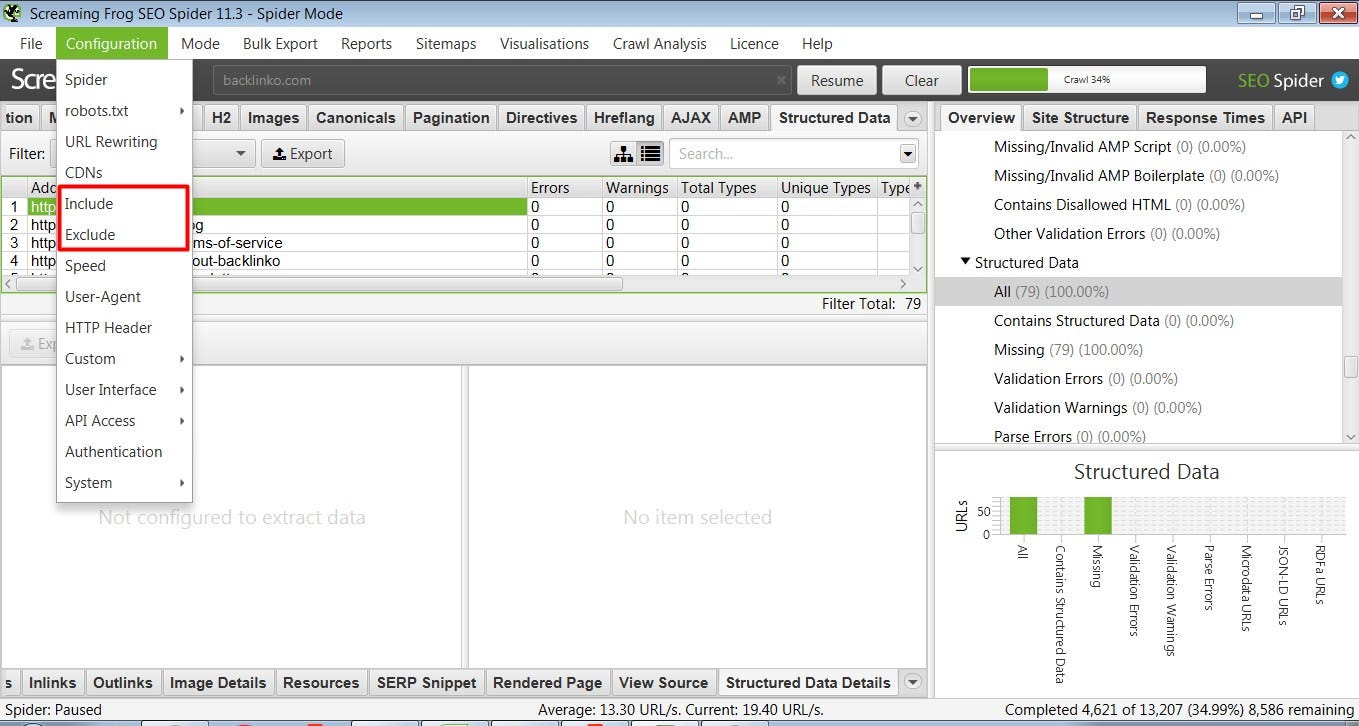This screenshot has height=726, width=1359.
Task: Open the Visualisations menu
Action: (544, 44)
